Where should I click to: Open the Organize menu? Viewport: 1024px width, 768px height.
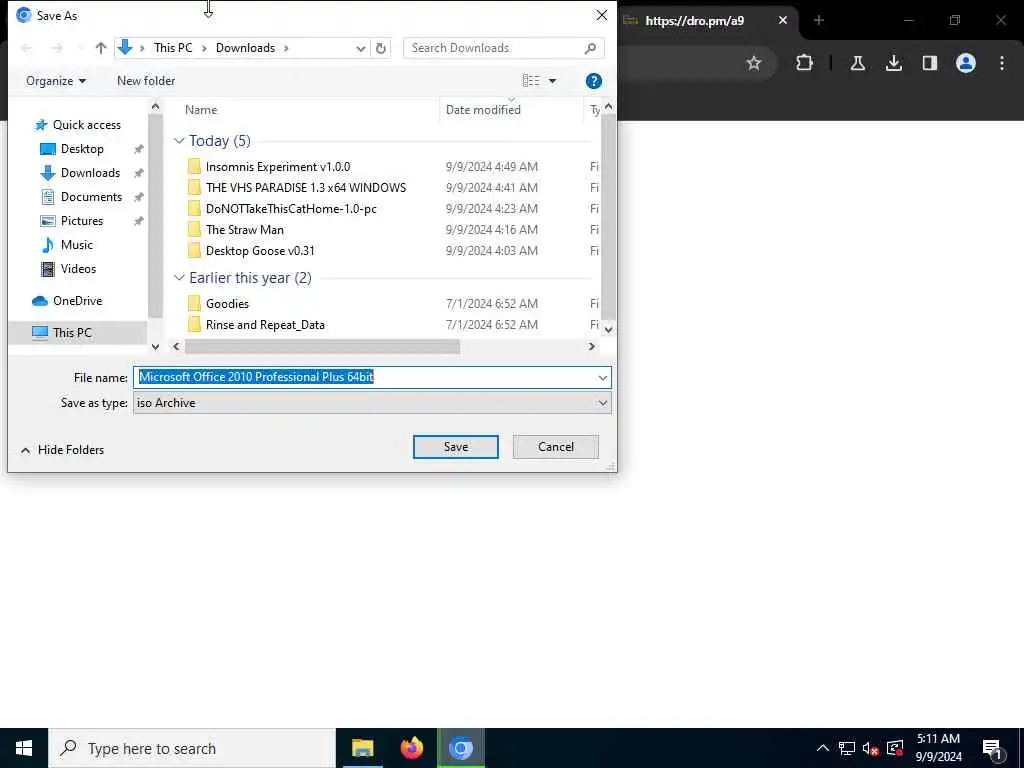(x=56, y=81)
